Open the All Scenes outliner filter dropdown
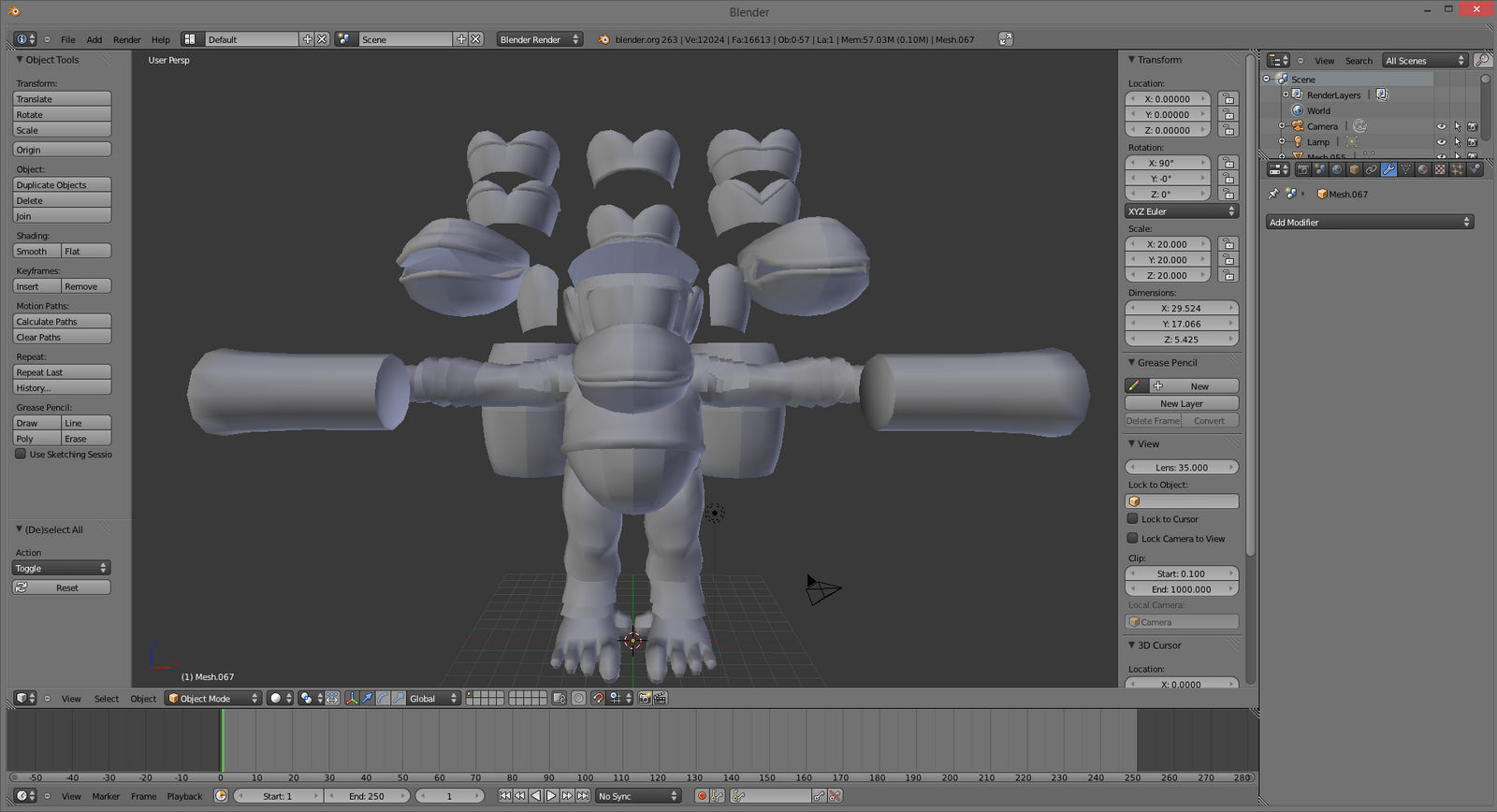The height and width of the screenshot is (812, 1497). click(1426, 61)
